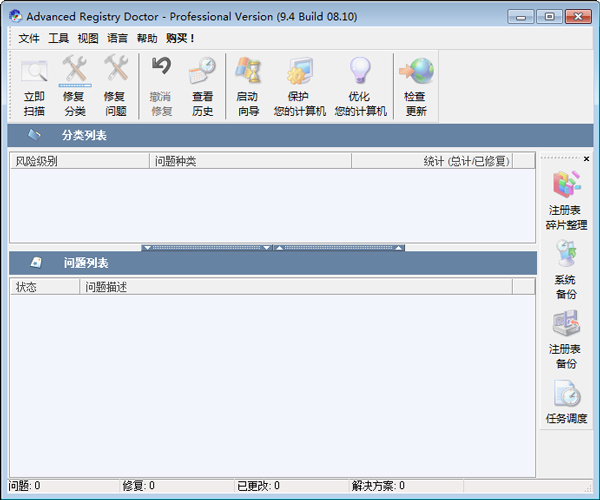Click the 分类列表 header tag icon
Screen dimensions: 600x500
click(34, 135)
